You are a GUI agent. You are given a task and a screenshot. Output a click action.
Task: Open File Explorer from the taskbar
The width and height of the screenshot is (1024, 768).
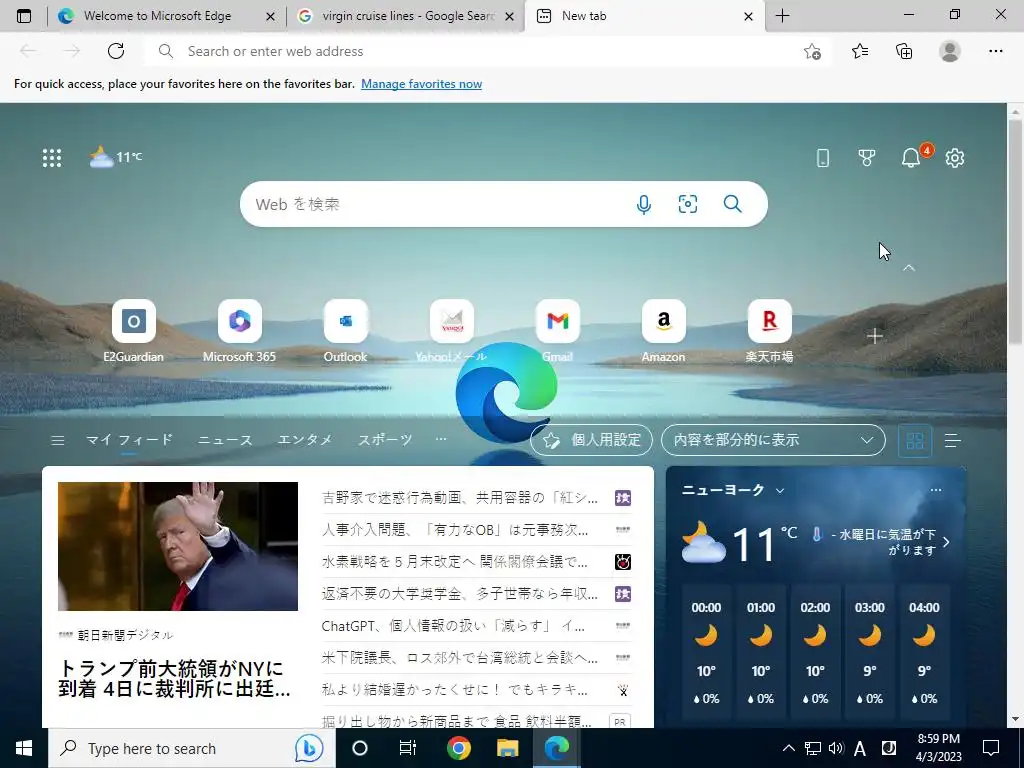coord(507,748)
